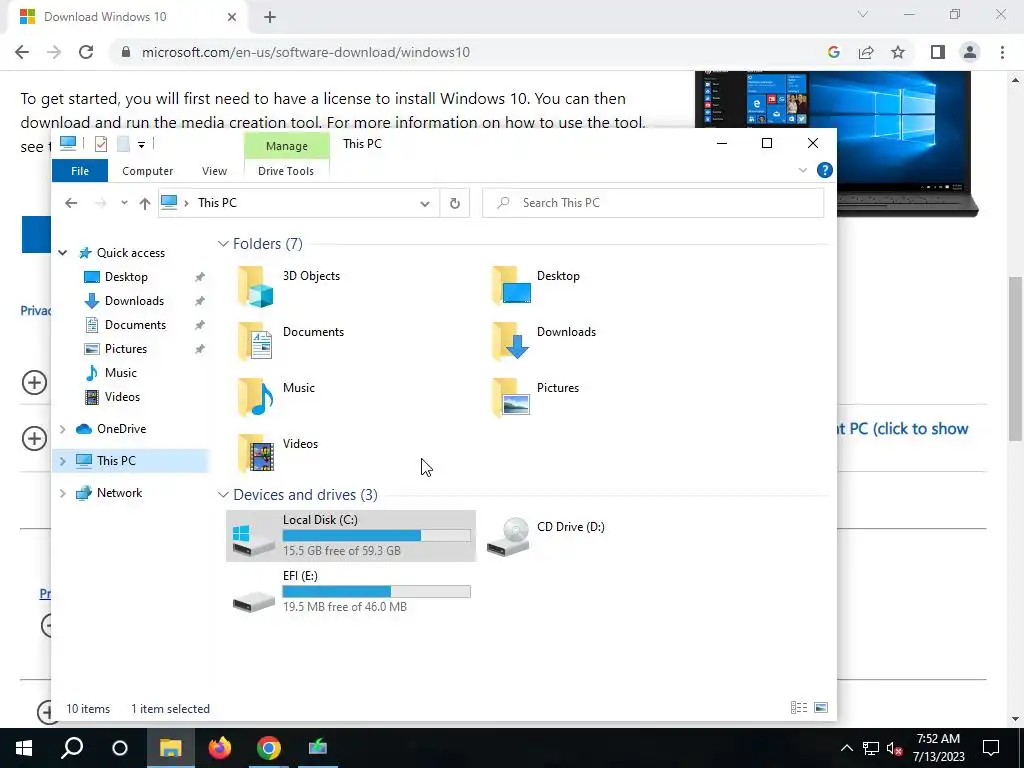The height and width of the screenshot is (768, 1024).
Task: Open the Documents folder in main pane
Action: pos(255,342)
